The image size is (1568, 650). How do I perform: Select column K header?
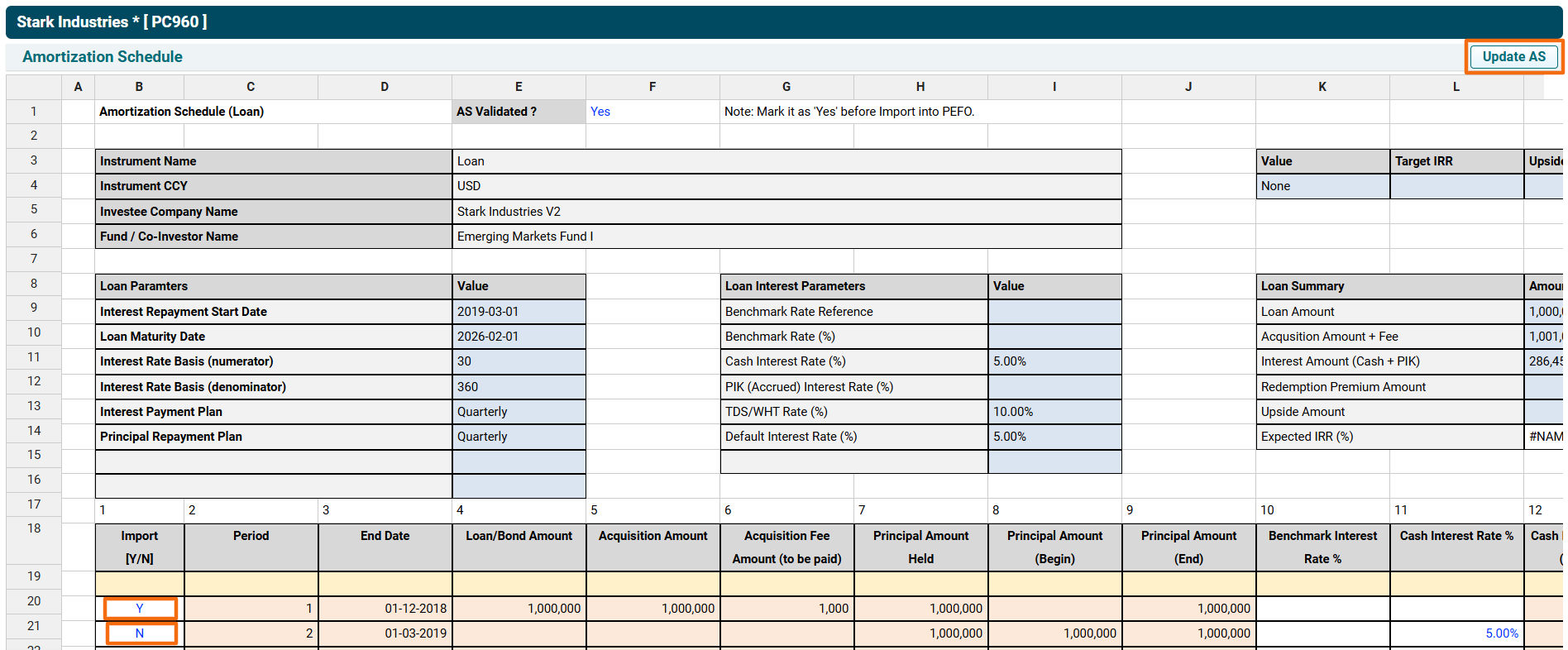pos(1322,87)
